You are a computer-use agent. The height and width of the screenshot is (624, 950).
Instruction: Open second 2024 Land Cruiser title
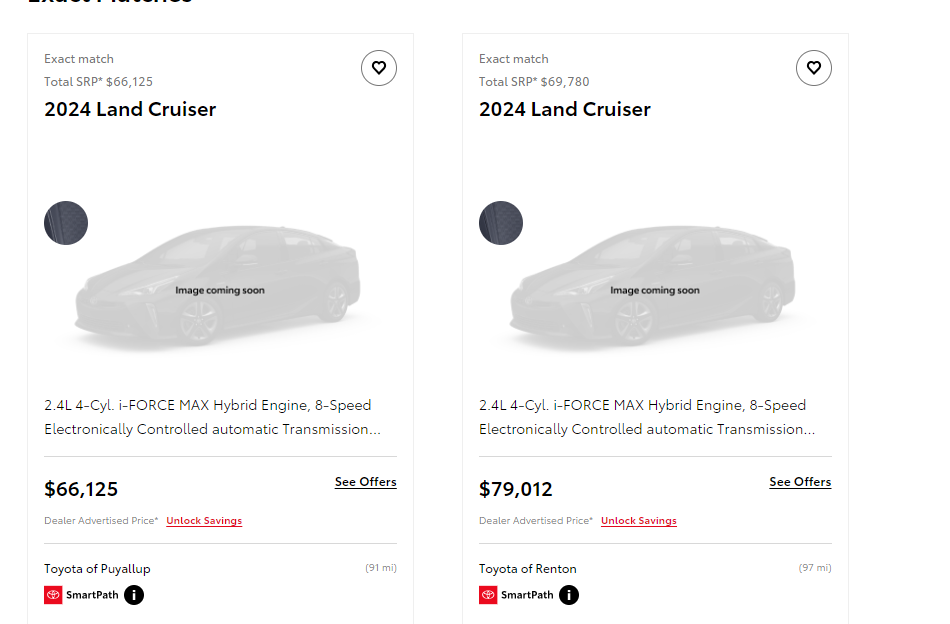pyautogui.click(x=565, y=110)
